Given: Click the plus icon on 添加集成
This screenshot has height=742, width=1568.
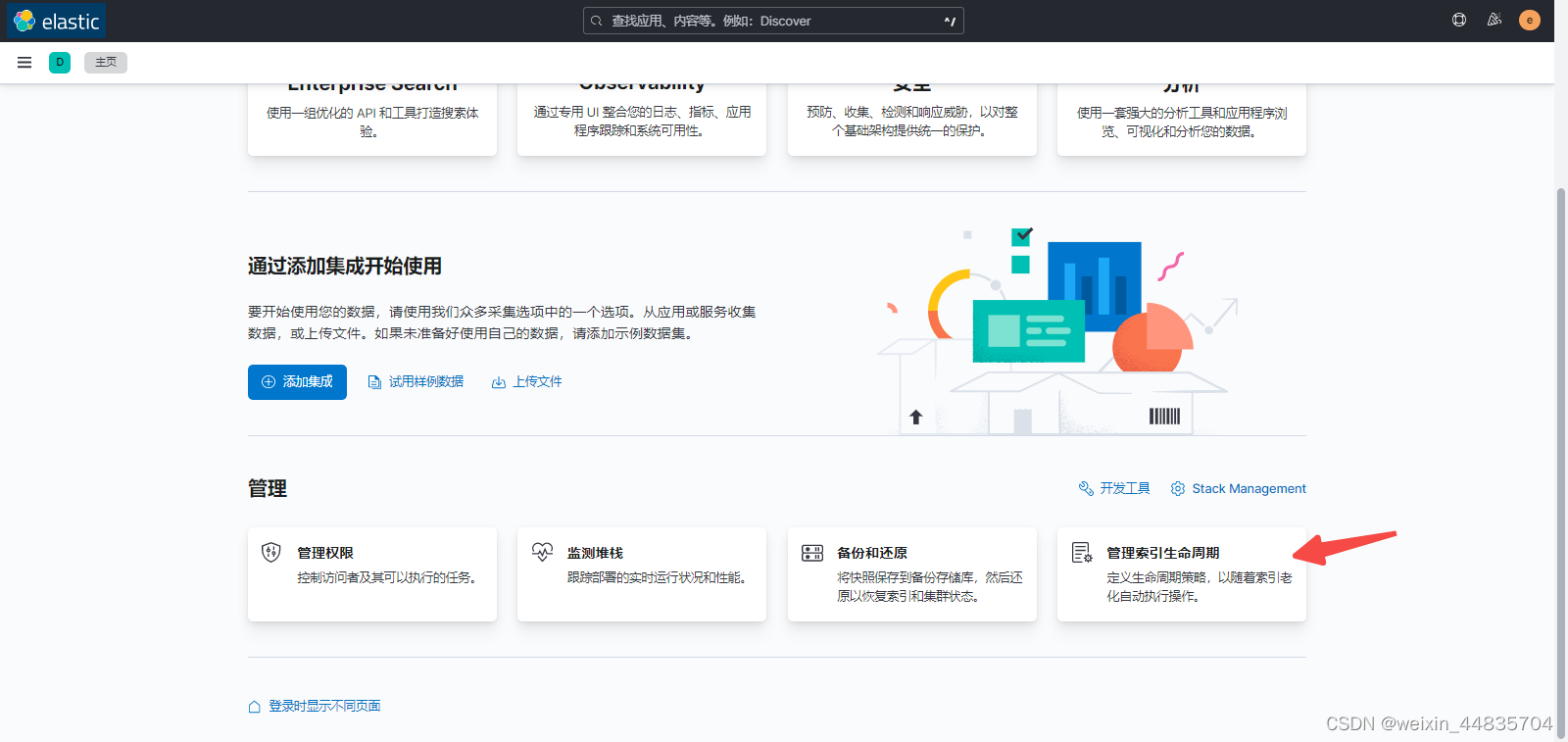Looking at the screenshot, I should click(x=269, y=382).
